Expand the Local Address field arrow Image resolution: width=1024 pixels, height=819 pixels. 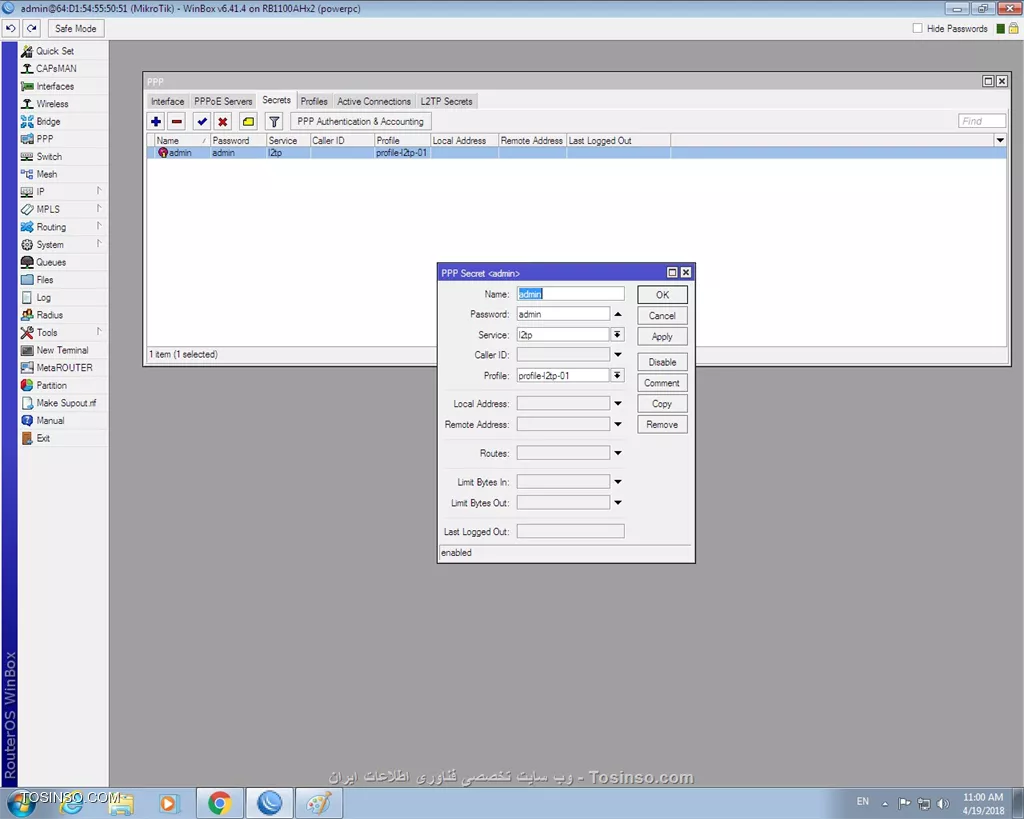coord(618,404)
